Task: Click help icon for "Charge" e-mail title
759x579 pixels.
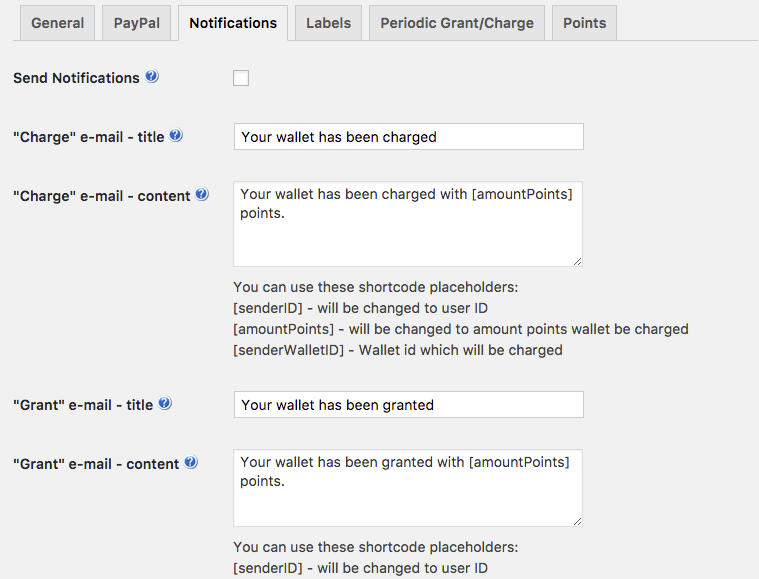Action: tap(176, 135)
